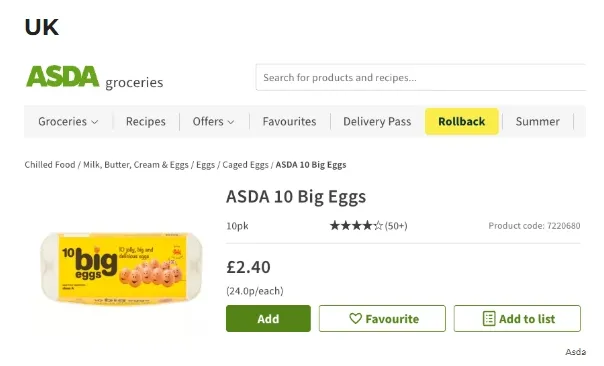This screenshot has height=366, width=604.
Task: Open the Favourites menu item
Action: [289, 121]
